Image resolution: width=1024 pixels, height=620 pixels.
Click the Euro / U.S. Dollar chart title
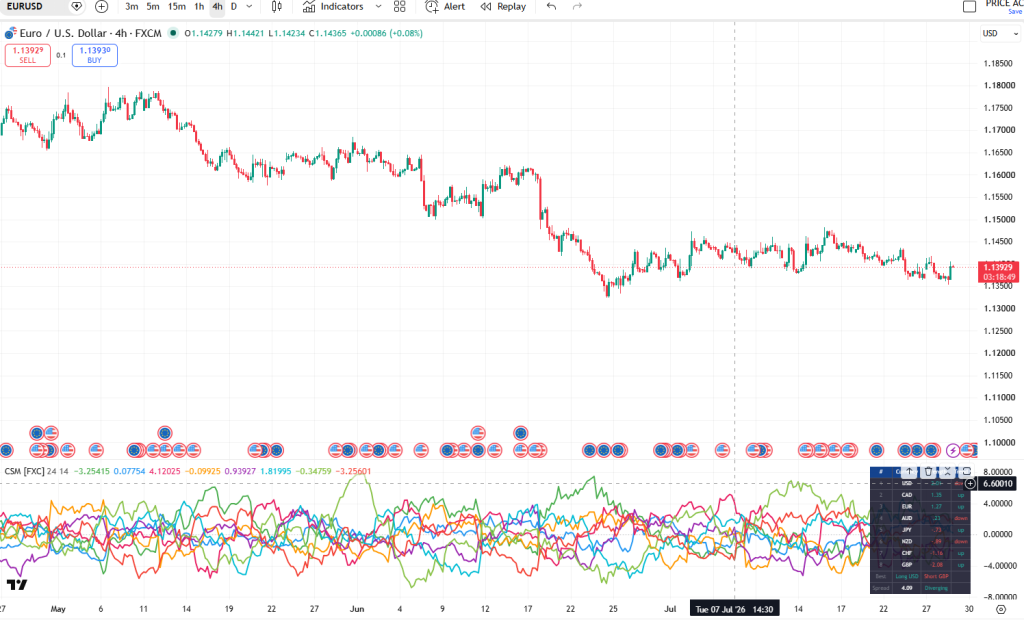click(x=90, y=33)
